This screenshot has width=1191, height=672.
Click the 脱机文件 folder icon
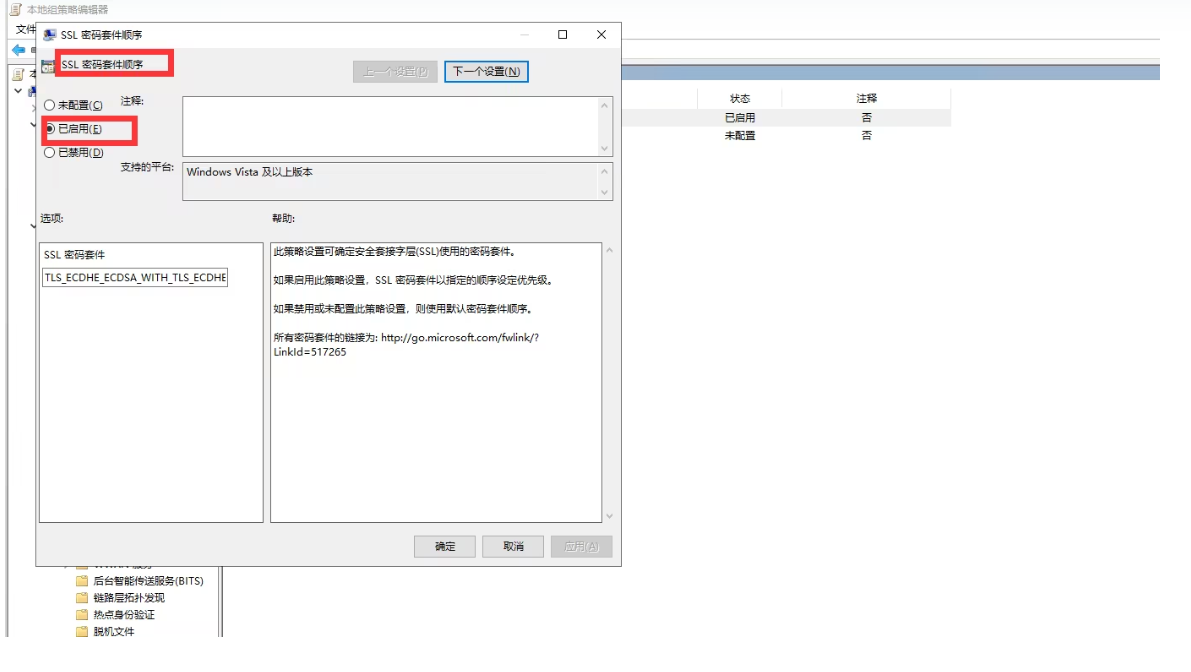(83, 632)
